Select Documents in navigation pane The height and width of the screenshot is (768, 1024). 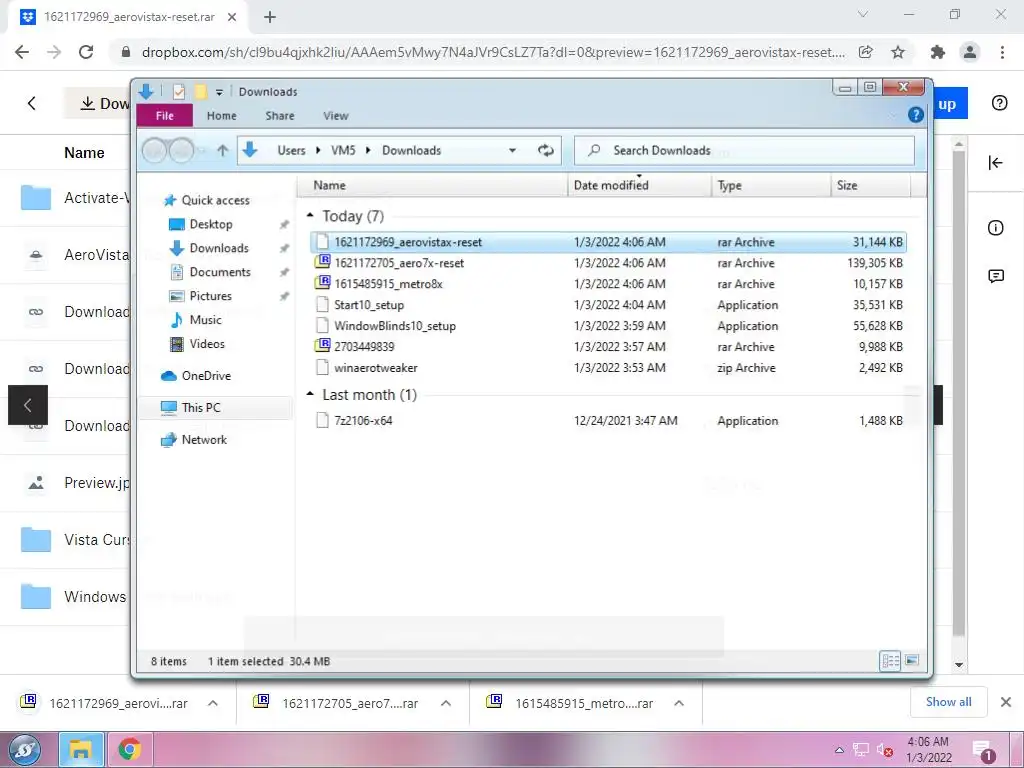219,272
